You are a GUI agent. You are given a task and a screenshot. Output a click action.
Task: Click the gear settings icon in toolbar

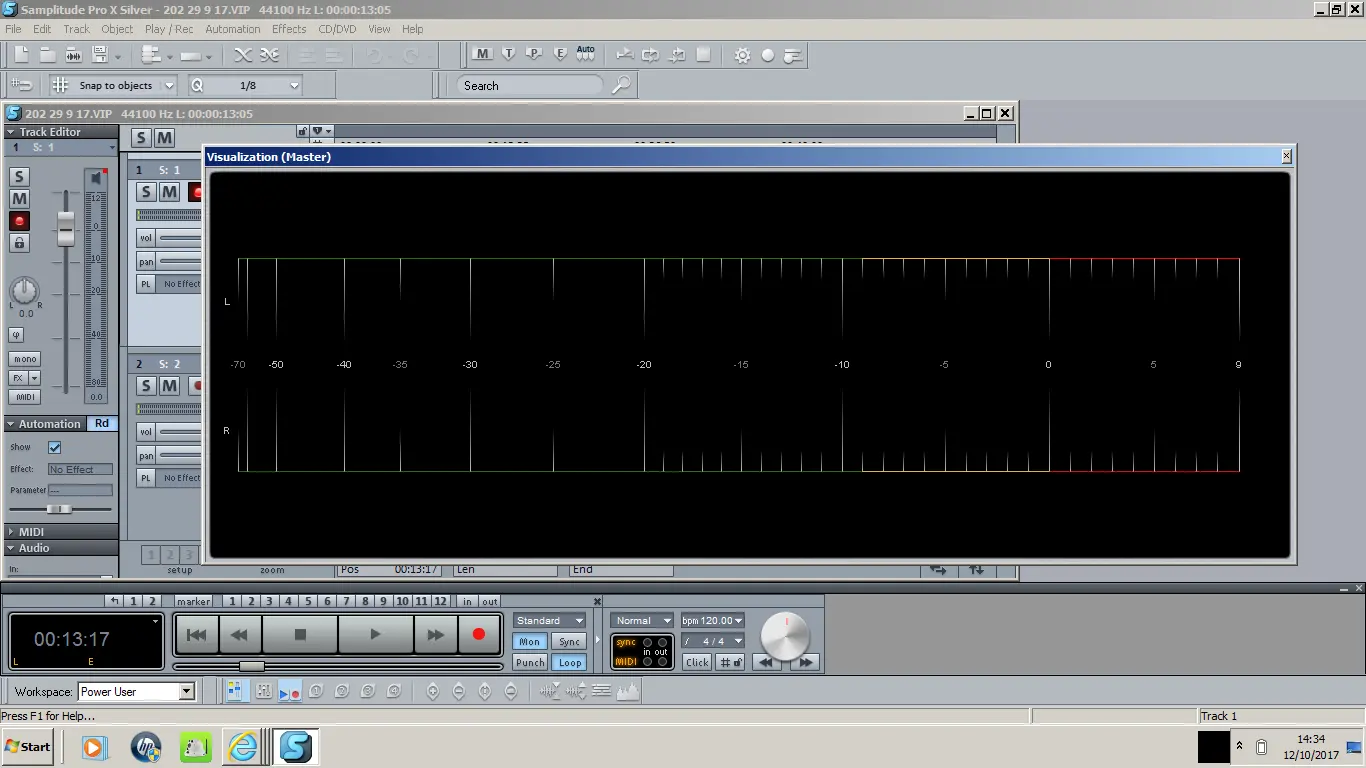click(x=742, y=55)
